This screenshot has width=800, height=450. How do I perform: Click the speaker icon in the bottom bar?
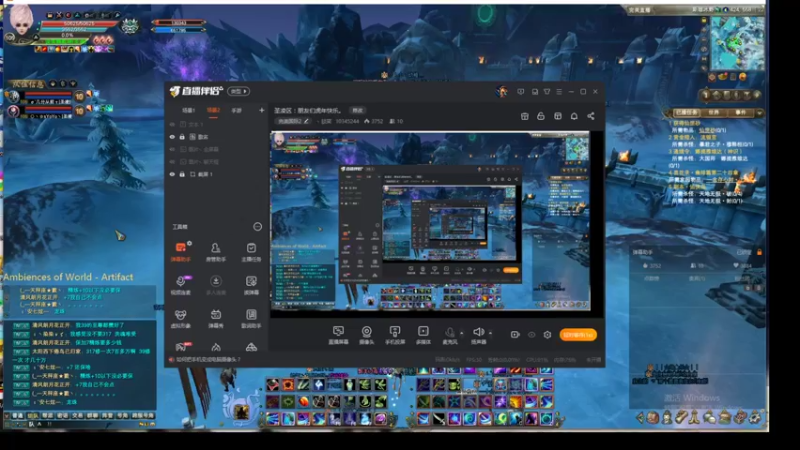[478, 332]
